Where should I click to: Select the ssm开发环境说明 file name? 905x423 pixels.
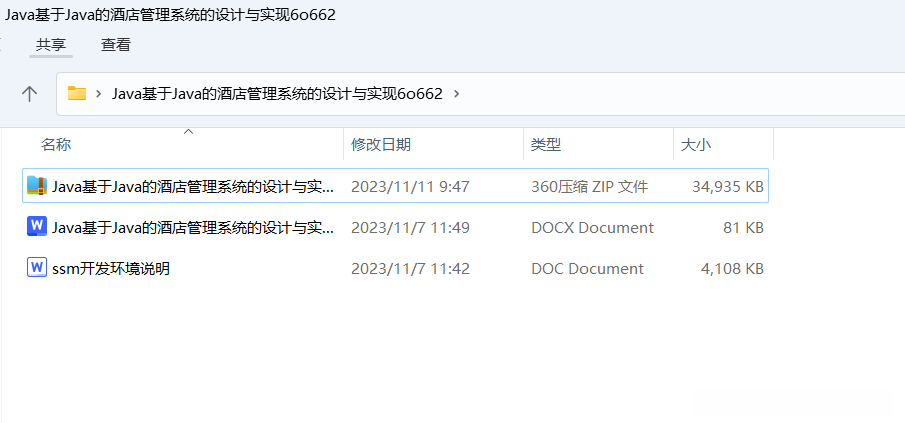(111, 268)
